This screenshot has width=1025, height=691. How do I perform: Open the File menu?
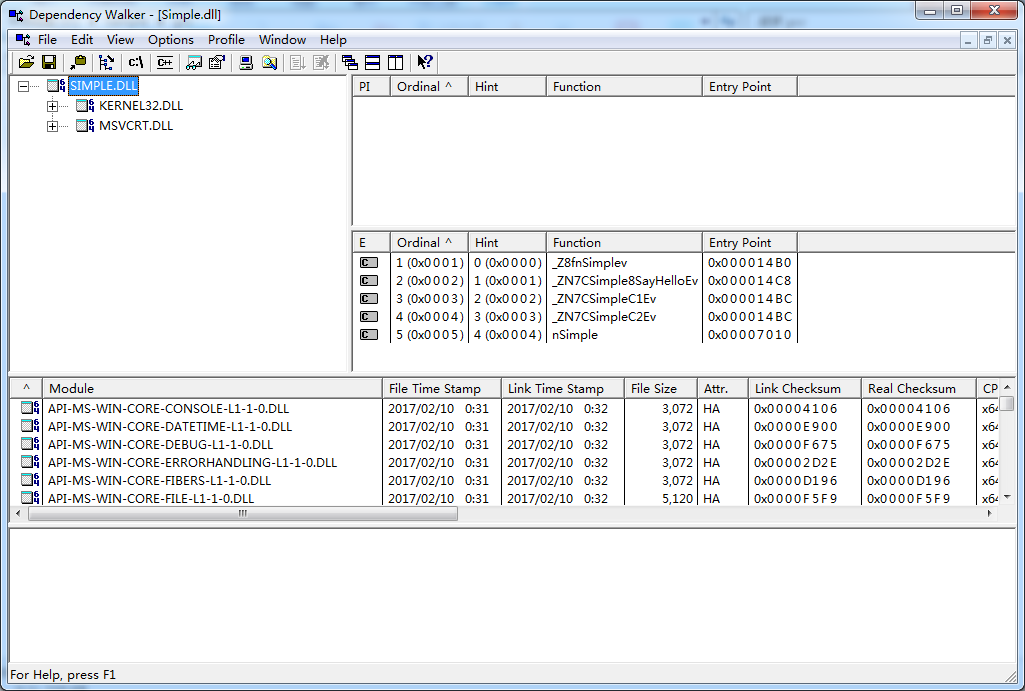click(47, 40)
